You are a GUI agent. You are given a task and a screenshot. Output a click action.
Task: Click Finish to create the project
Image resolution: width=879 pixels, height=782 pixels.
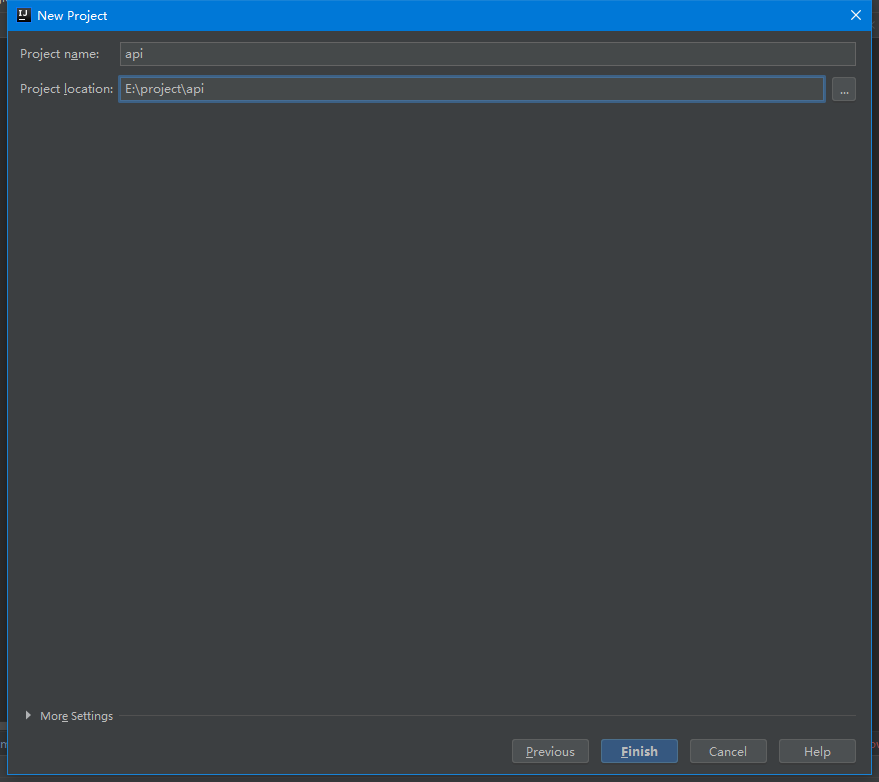click(x=639, y=751)
